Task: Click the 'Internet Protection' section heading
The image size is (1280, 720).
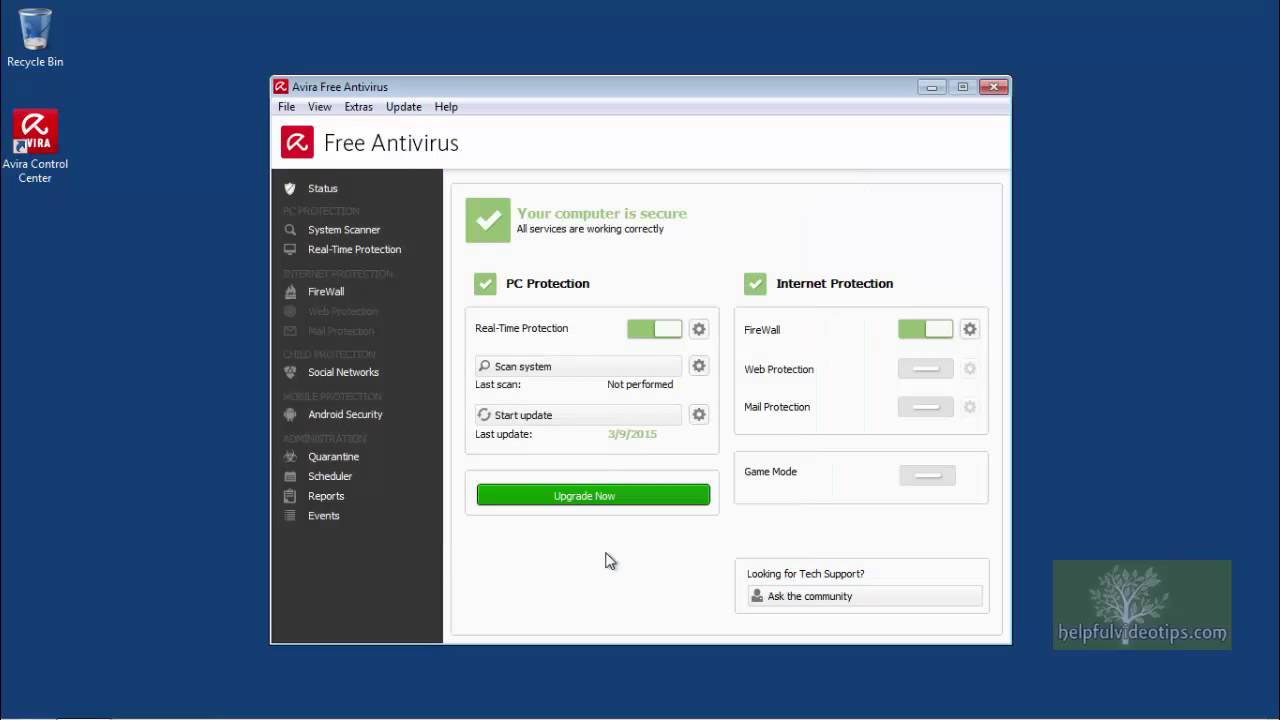Action: [835, 284]
